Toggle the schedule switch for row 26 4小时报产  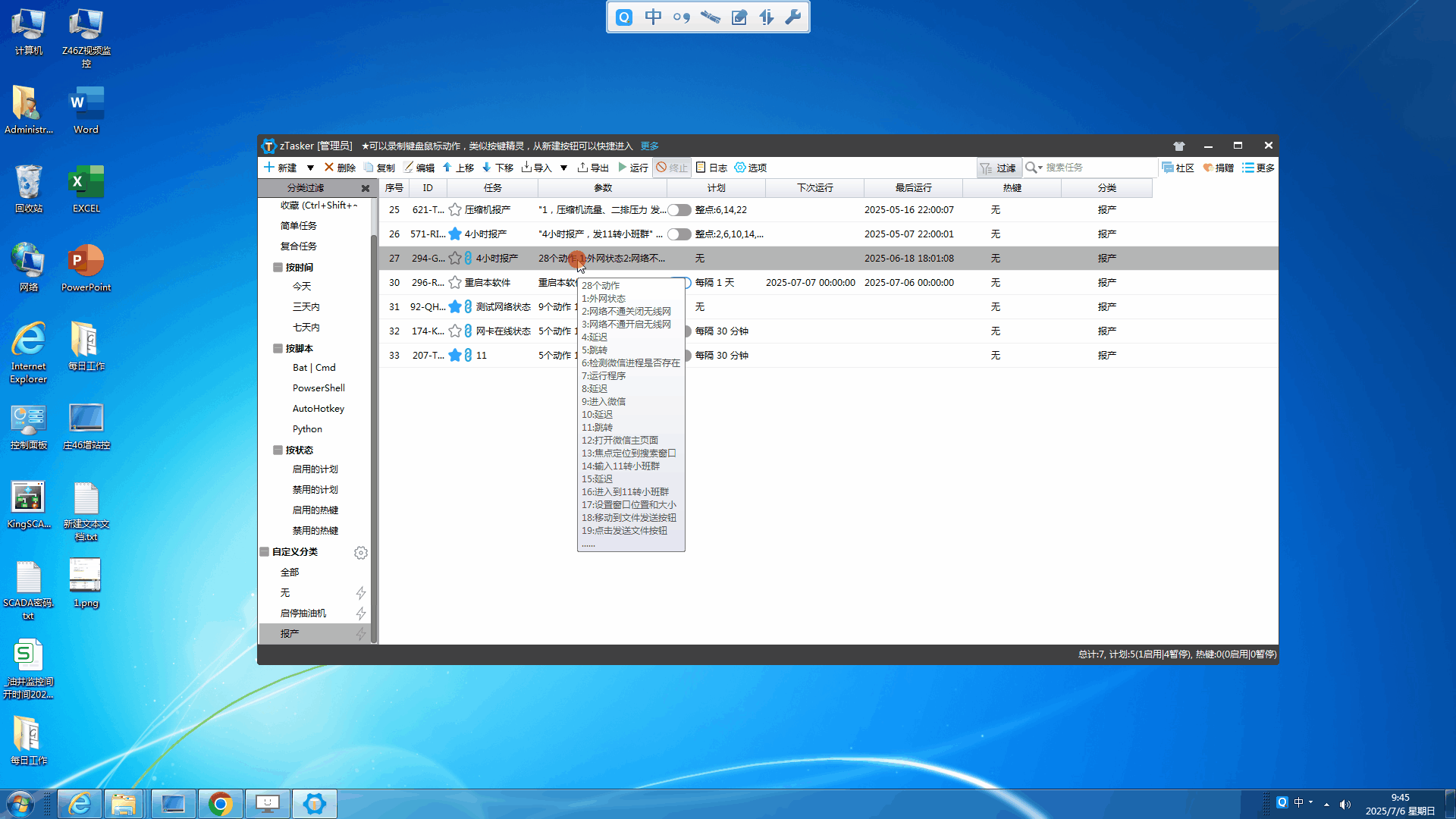[x=679, y=234]
